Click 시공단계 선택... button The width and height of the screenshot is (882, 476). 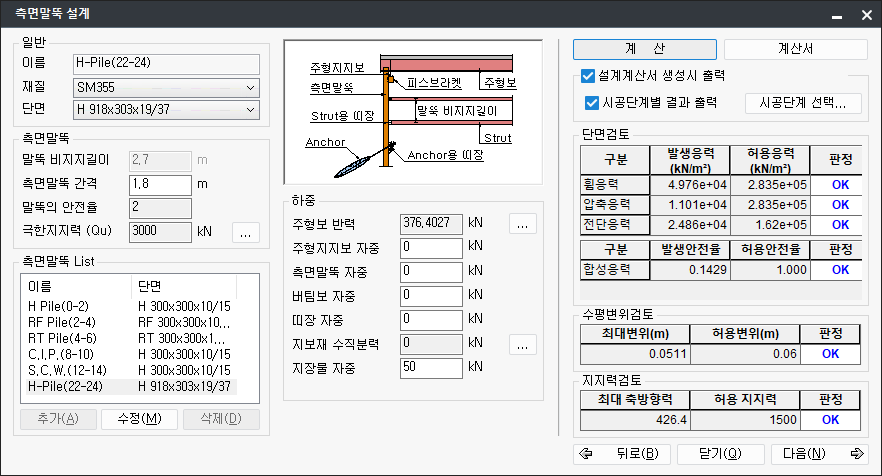(x=803, y=102)
